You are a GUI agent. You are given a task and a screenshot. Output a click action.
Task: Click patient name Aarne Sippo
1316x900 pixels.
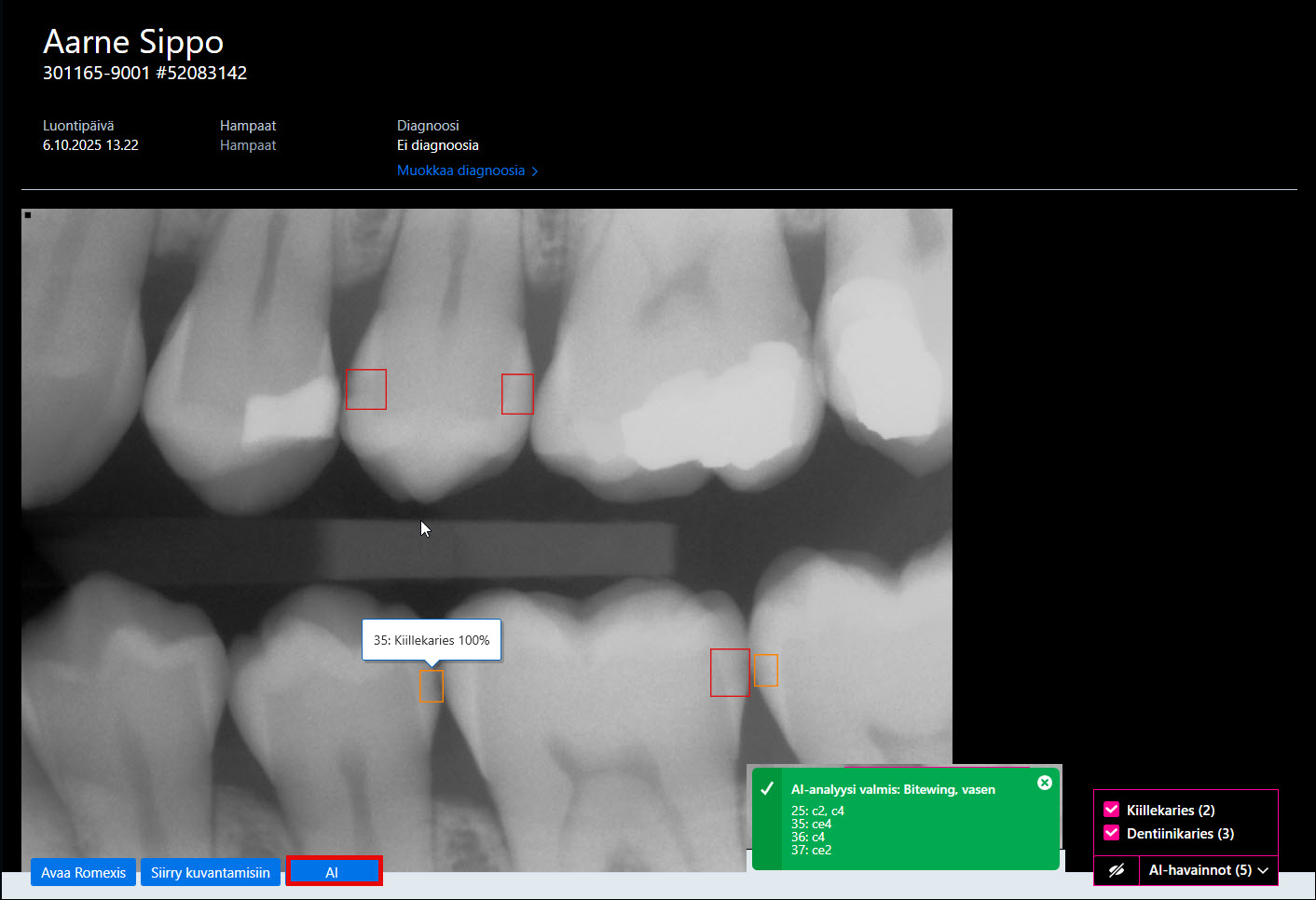[x=133, y=42]
